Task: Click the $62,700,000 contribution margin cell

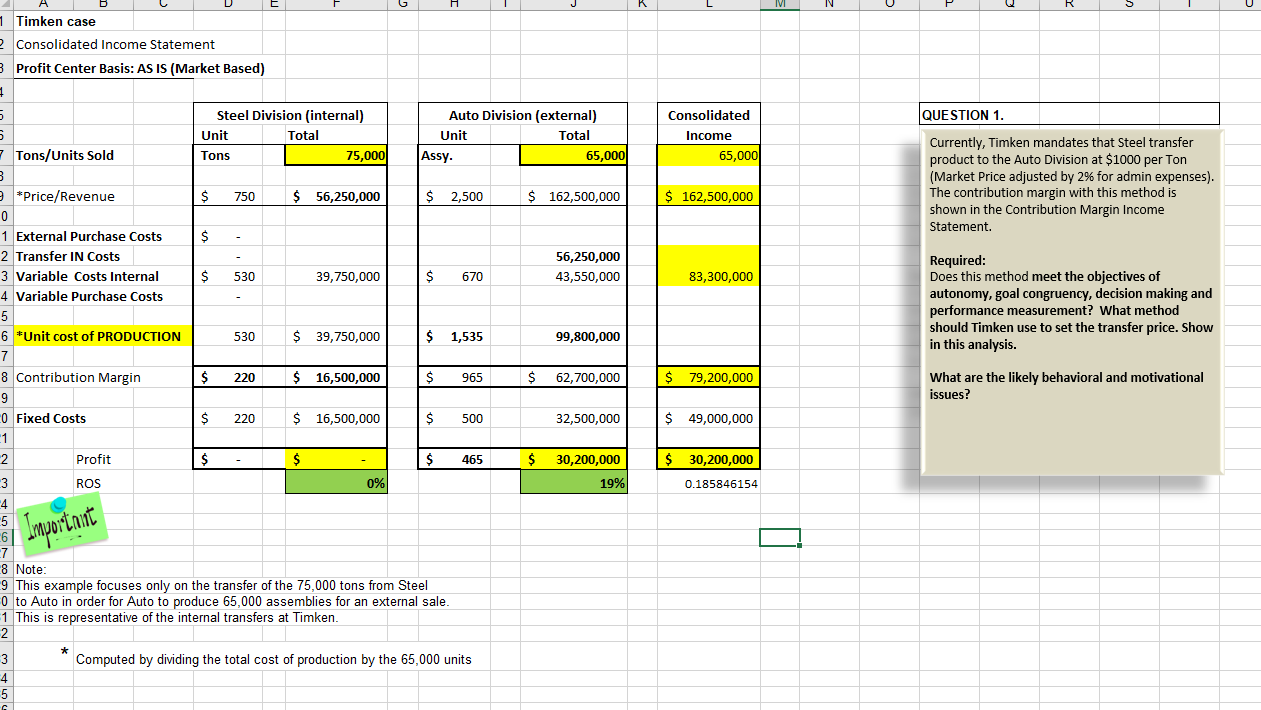Action: pos(574,377)
